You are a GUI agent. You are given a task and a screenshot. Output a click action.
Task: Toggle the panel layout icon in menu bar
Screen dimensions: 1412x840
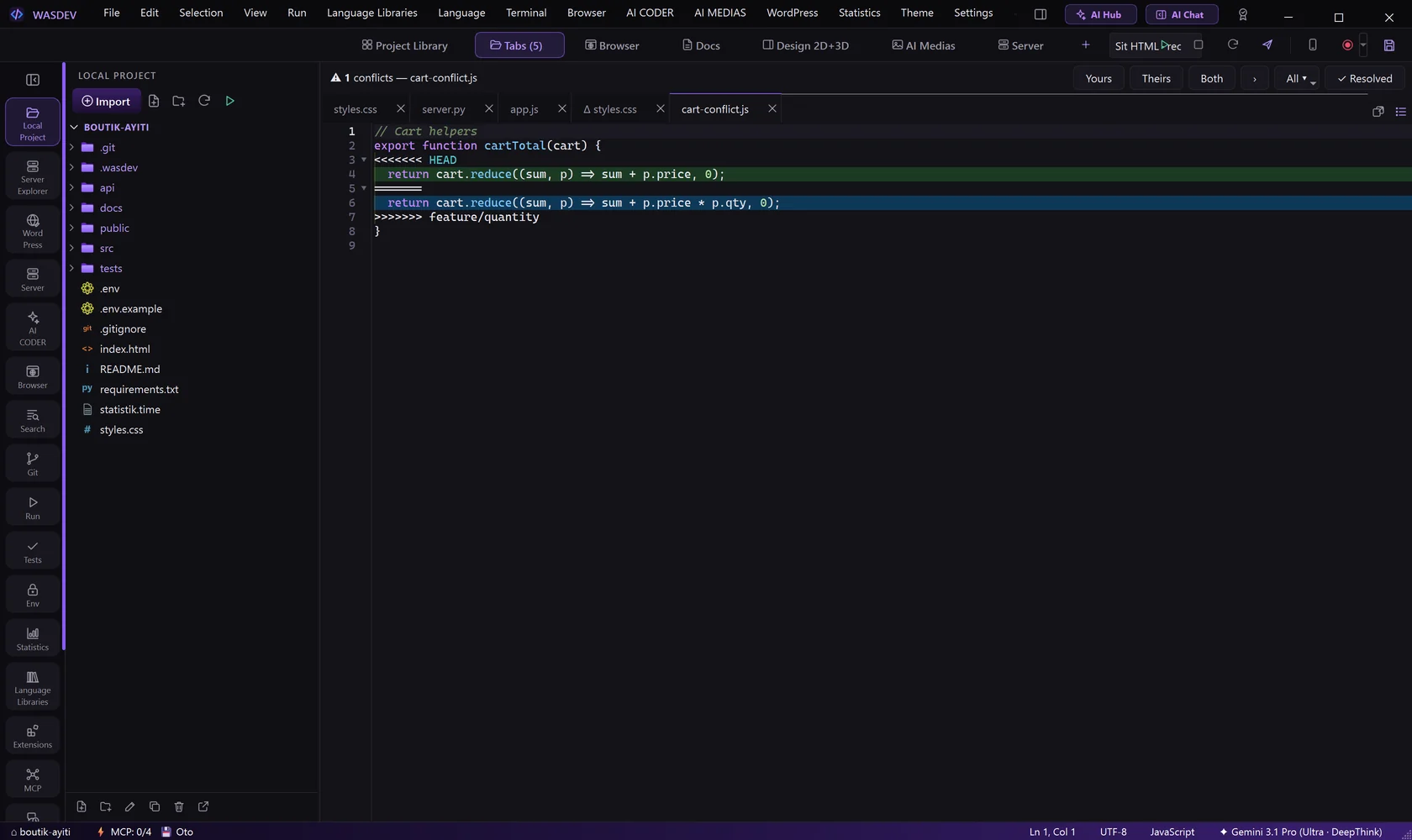[x=1041, y=14]
